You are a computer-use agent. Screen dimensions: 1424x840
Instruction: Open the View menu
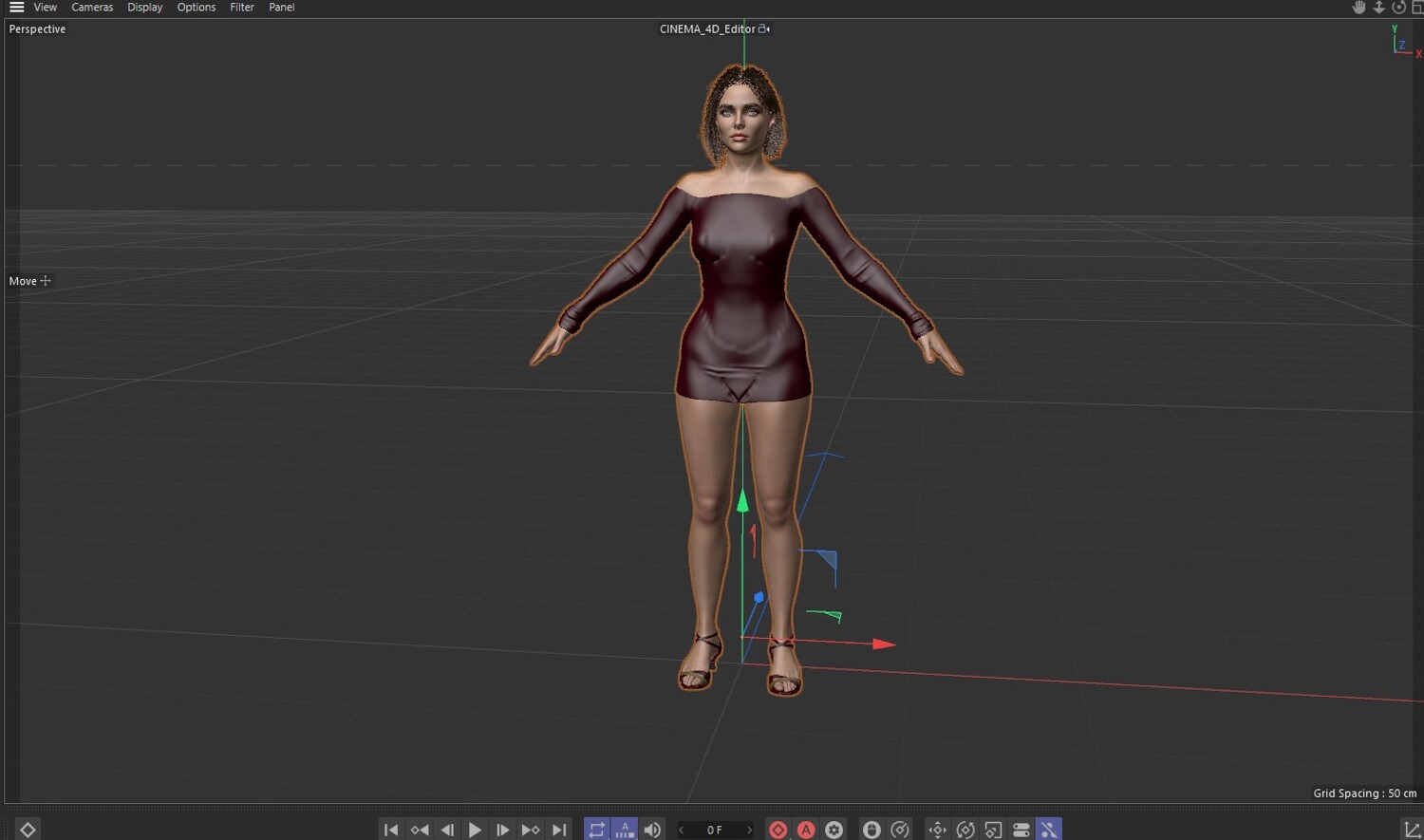pyautogui.click(x=46, y=7)
